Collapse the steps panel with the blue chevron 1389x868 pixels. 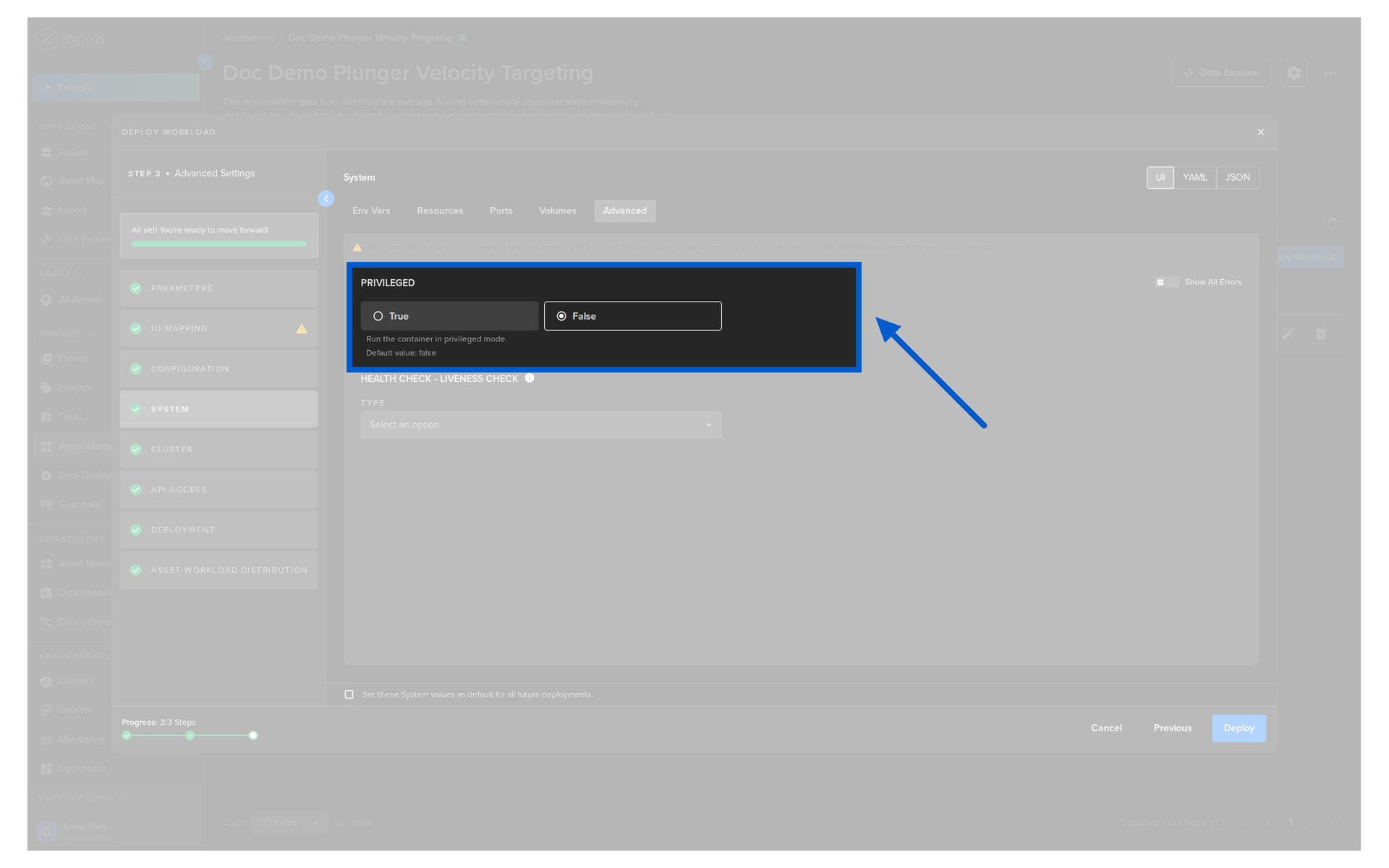326,198
